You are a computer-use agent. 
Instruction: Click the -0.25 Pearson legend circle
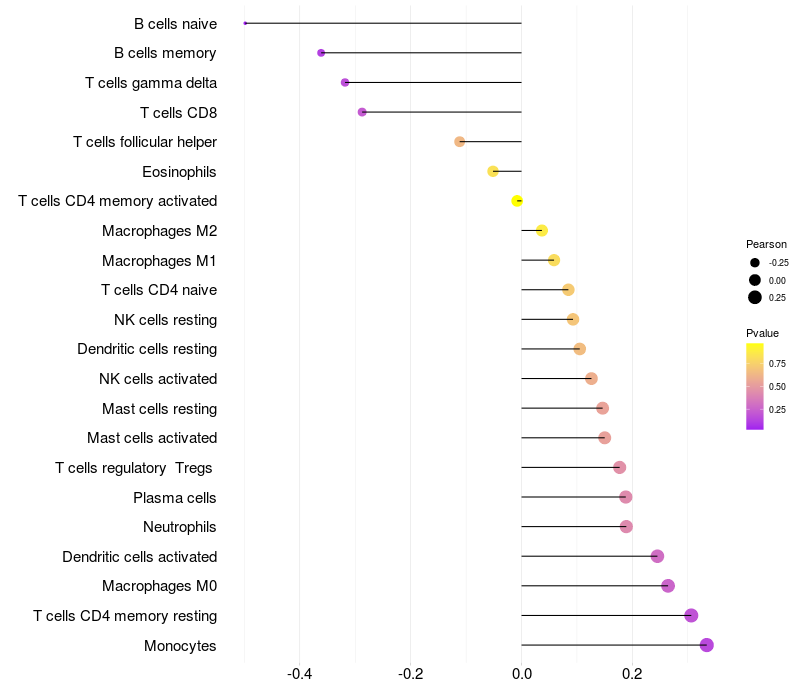pos(755,263)
